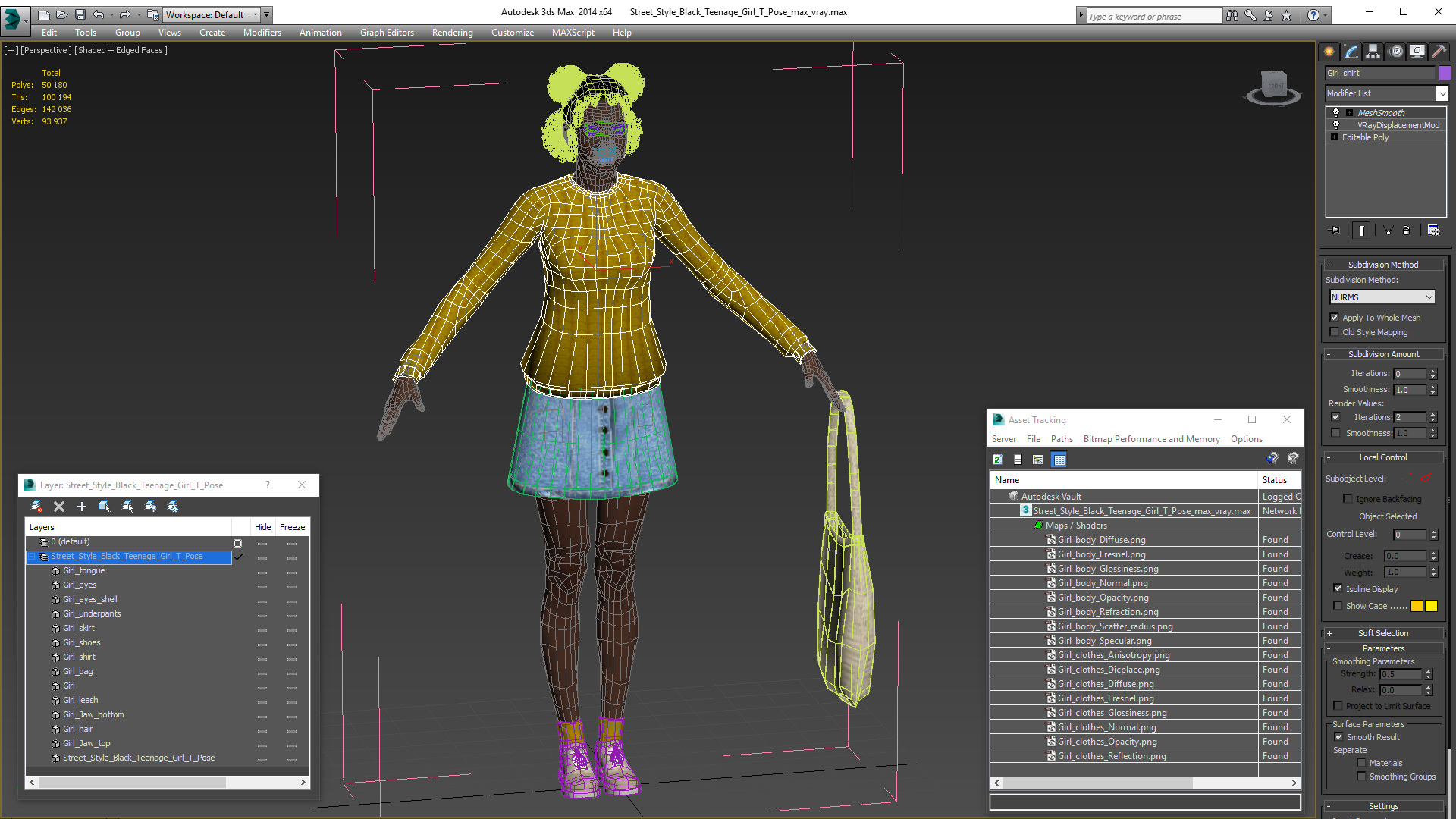Open the Motion command panel tab

[1395, 52]
